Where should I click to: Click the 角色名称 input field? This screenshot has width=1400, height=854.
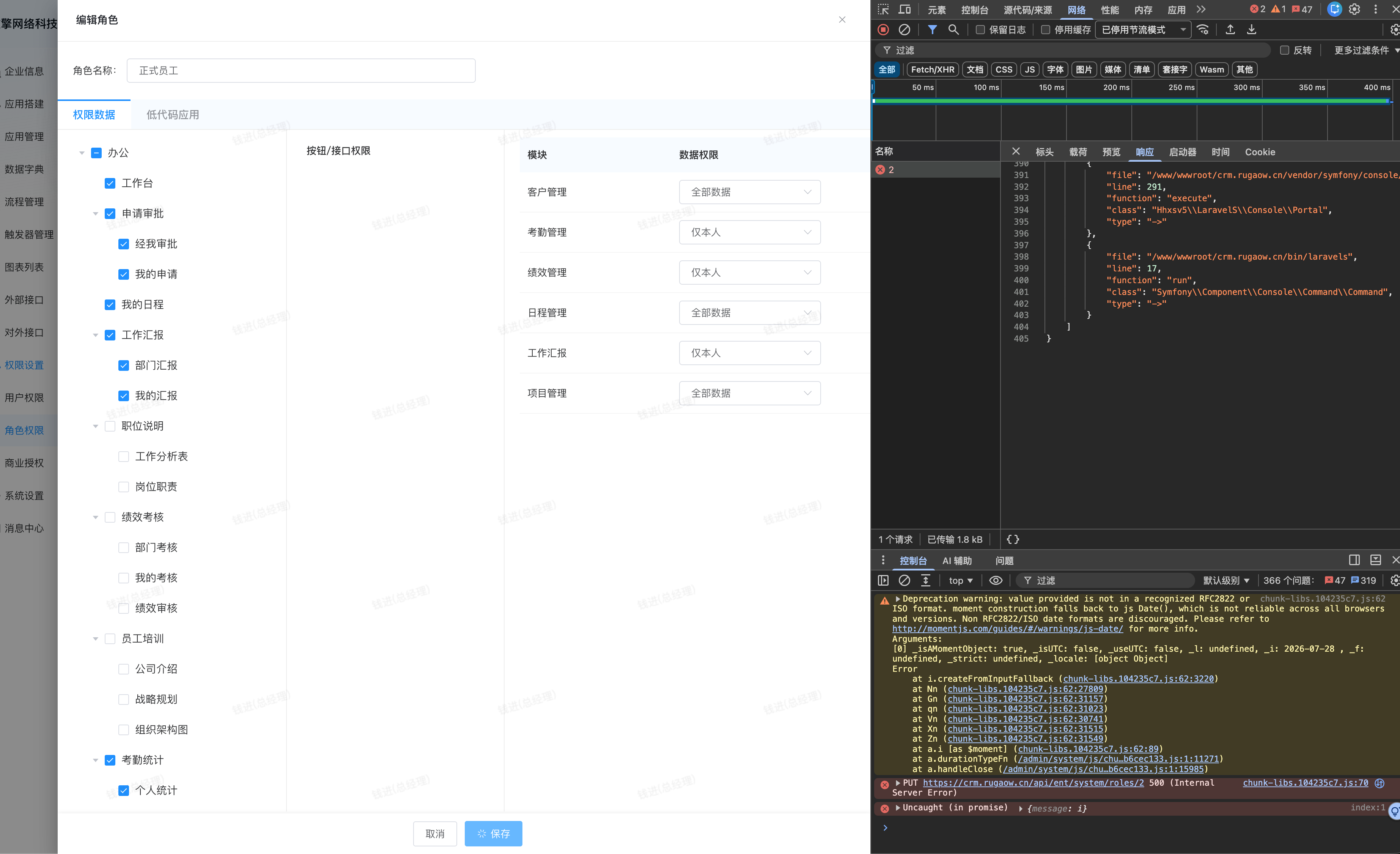coord(300,71)
